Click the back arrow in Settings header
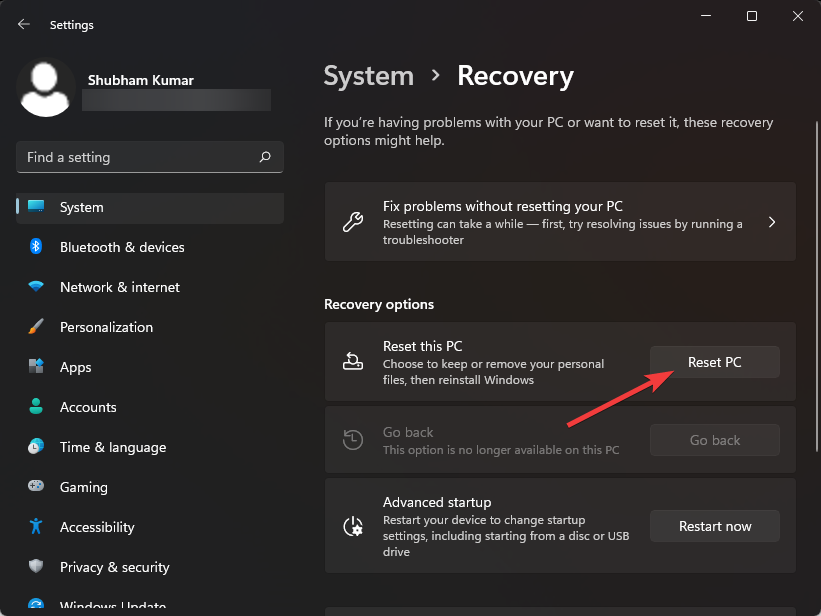821x616 pixels. click(24, 24)
